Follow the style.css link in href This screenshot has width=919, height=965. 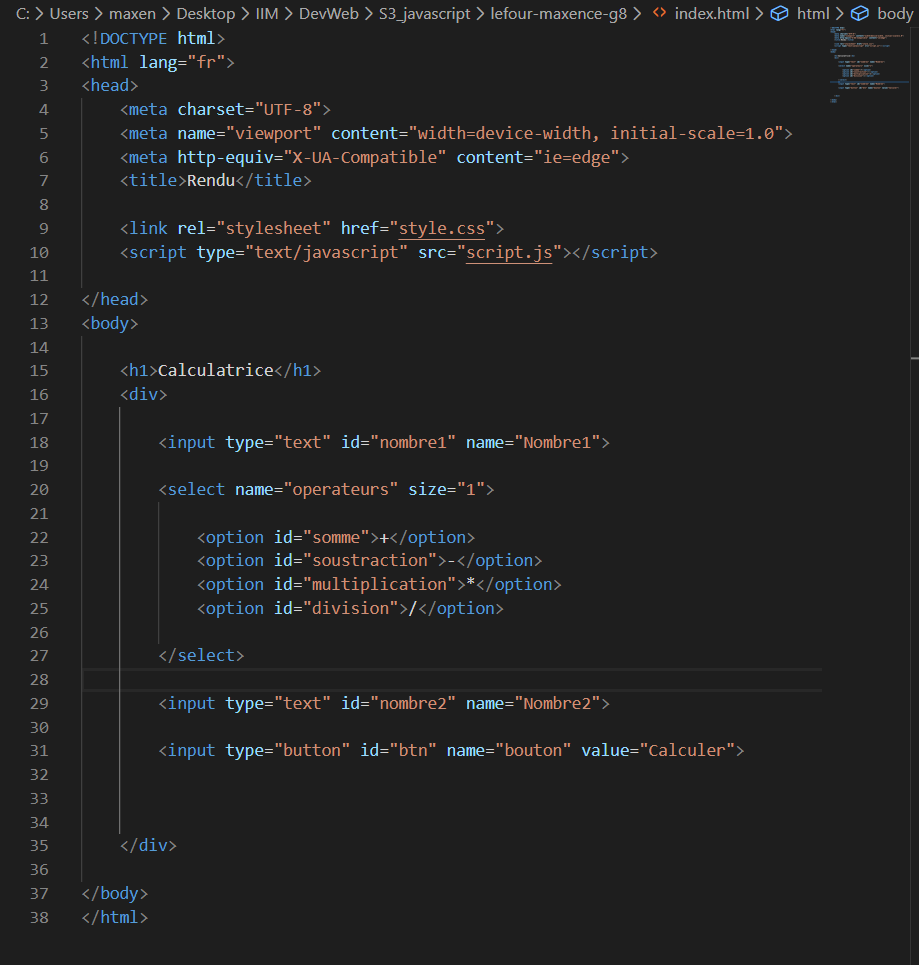coord(442,228)
